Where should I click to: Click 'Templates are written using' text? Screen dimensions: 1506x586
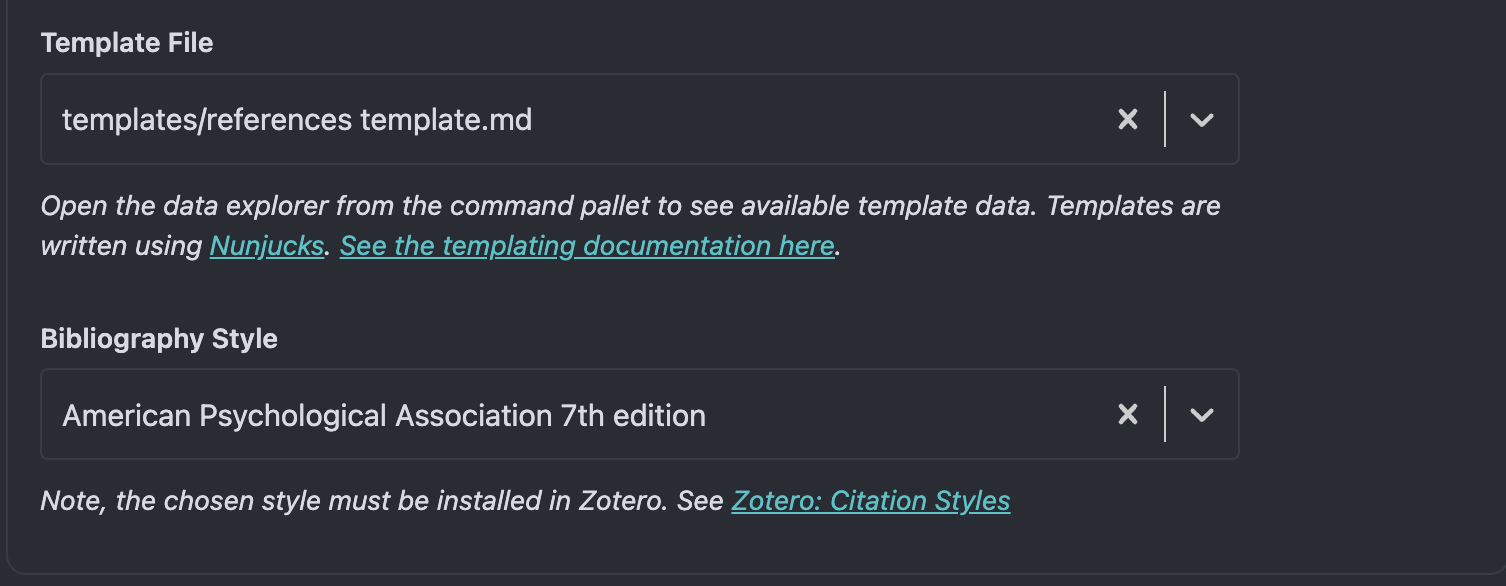631,226
